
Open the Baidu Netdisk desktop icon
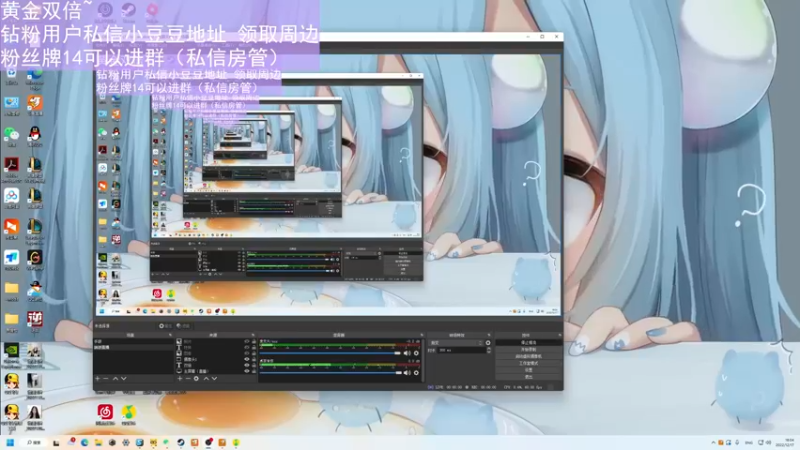click(11, 197)
